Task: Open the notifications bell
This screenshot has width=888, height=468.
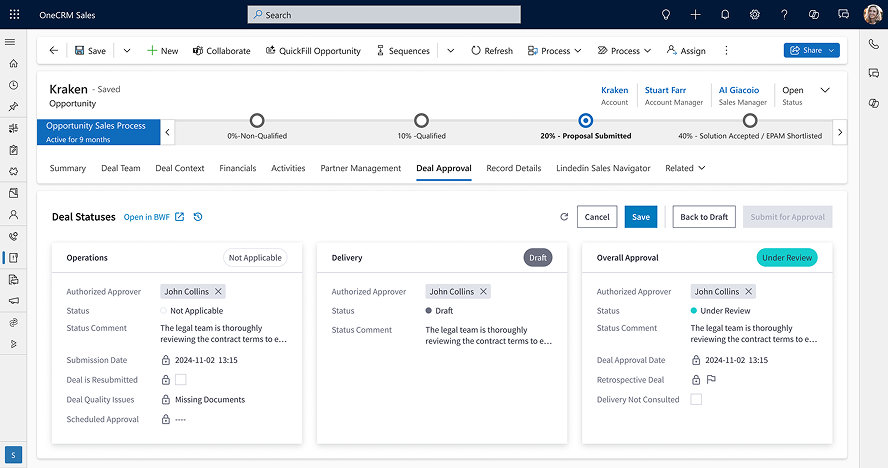Action: (x=725, y=15)
